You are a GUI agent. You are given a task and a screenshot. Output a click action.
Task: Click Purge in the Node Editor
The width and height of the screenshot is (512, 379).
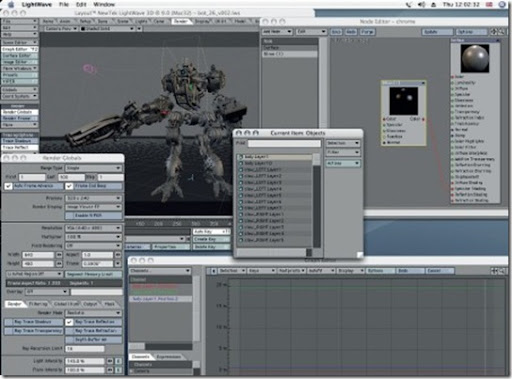[x=367, y=32]
